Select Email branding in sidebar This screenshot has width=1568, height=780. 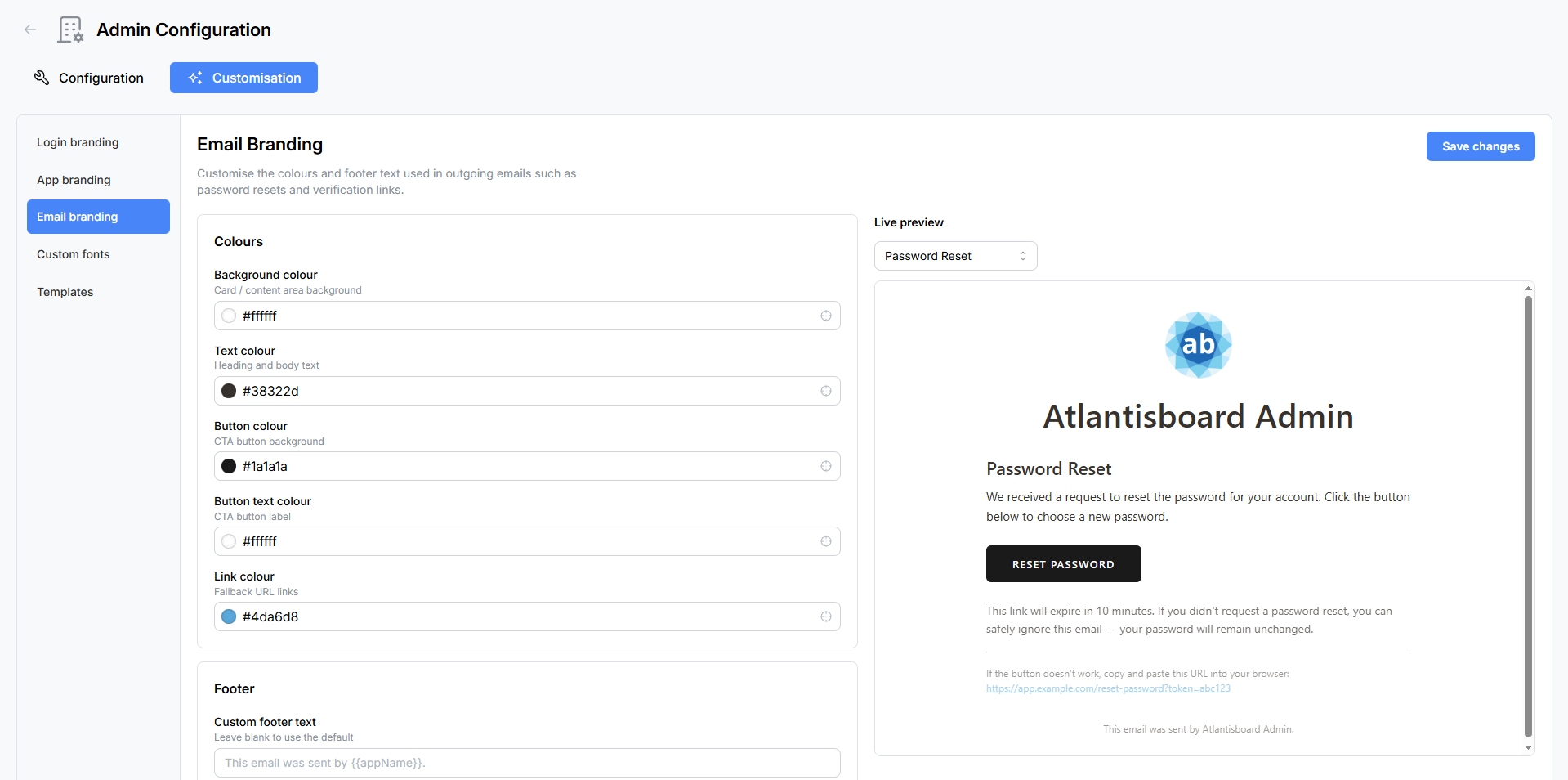pos(98,217)
